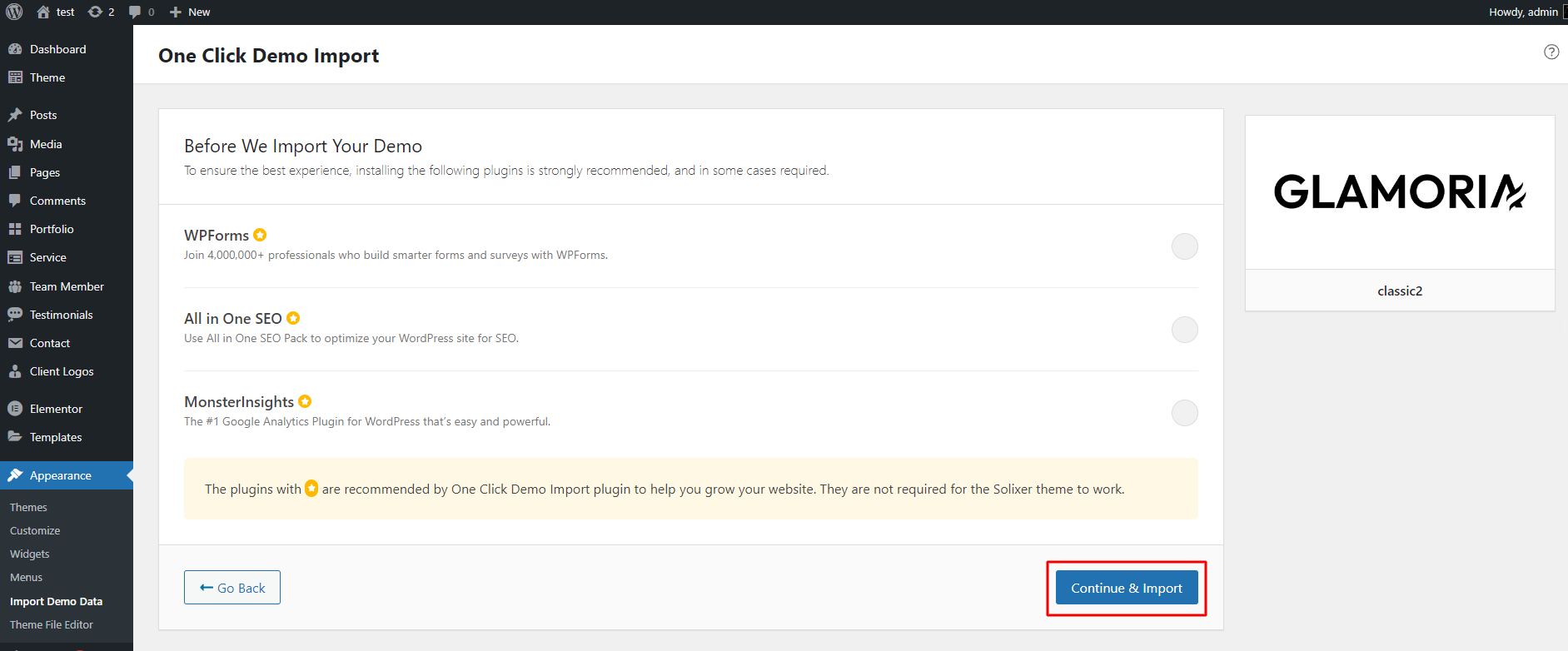1568x651 pixels.
Task: Click the Before We Import Your Demo heading
Action: (x=303, y=146)
